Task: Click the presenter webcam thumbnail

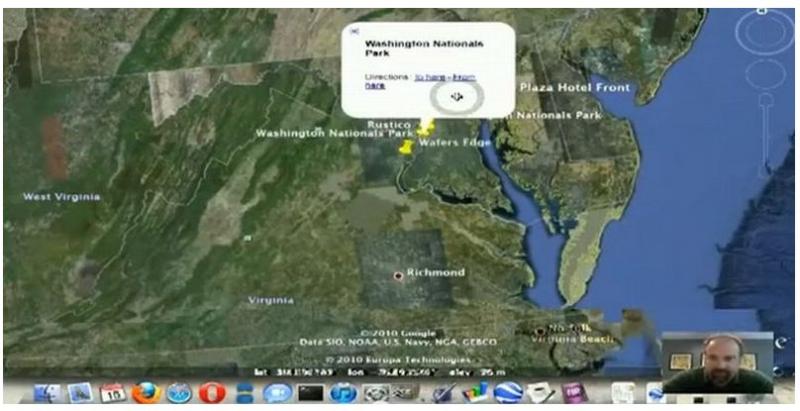Action: pos(717,363)
